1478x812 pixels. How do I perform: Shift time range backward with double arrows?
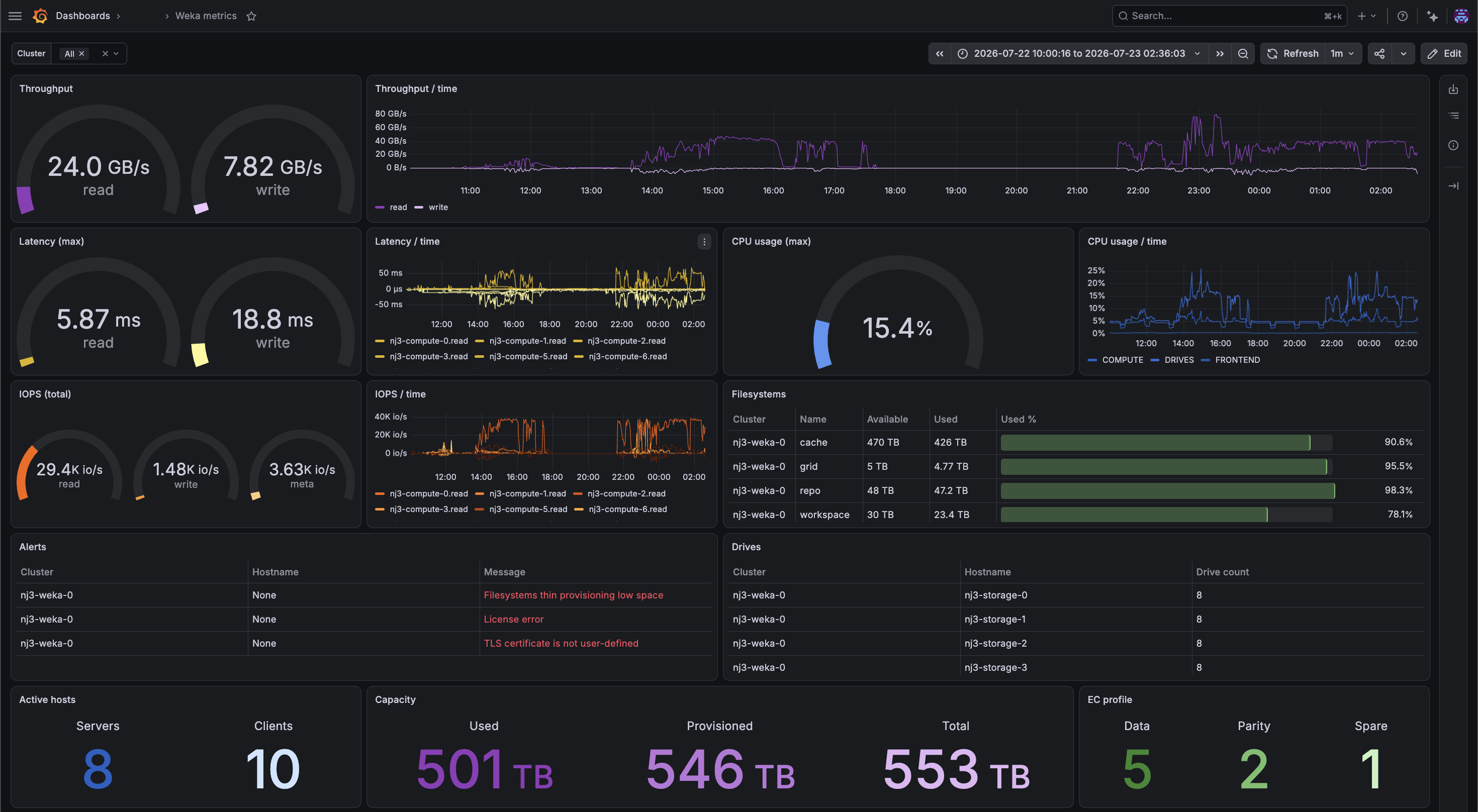coord(939,53)
